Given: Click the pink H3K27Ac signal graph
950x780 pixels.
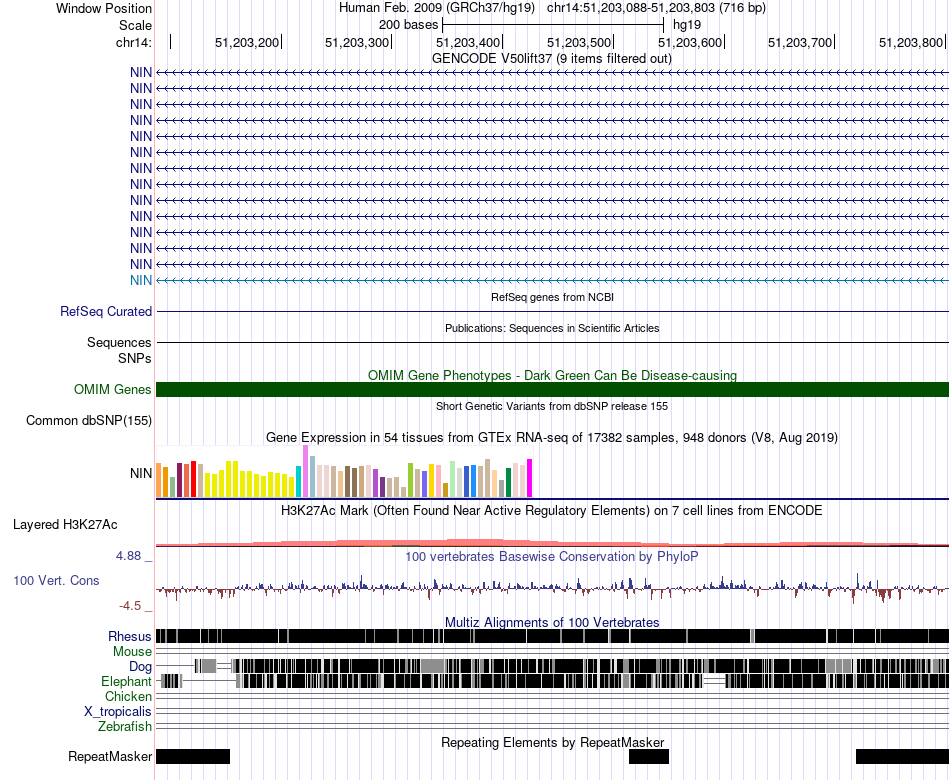Looking at the screenshot, I should 552,542.
